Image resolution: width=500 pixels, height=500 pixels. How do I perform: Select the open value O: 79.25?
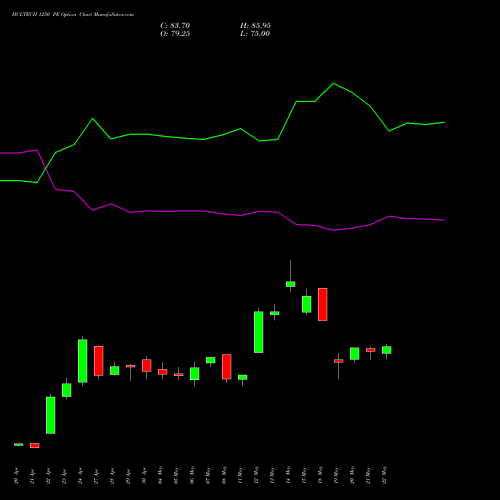pos(175,34)
